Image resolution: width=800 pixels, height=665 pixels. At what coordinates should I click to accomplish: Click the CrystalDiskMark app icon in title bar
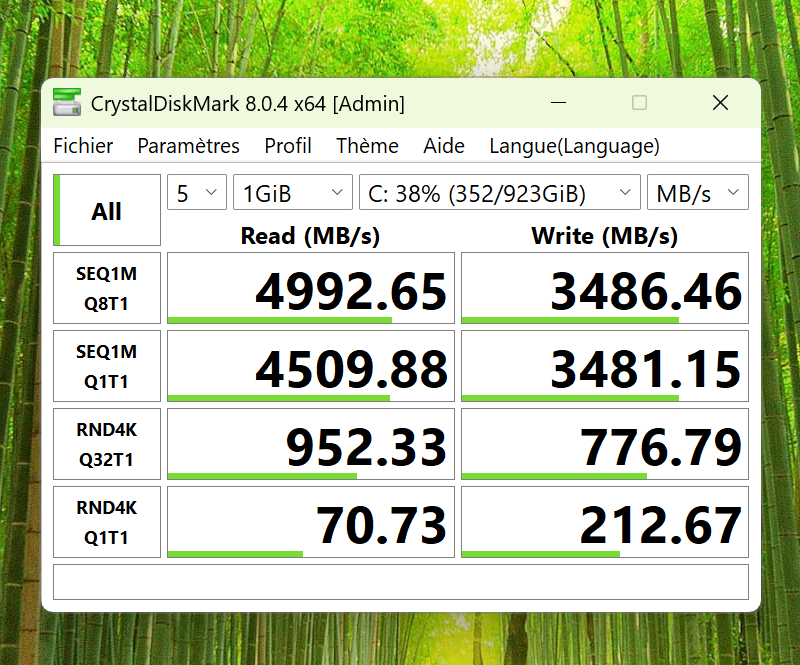(x=67, y=103)
